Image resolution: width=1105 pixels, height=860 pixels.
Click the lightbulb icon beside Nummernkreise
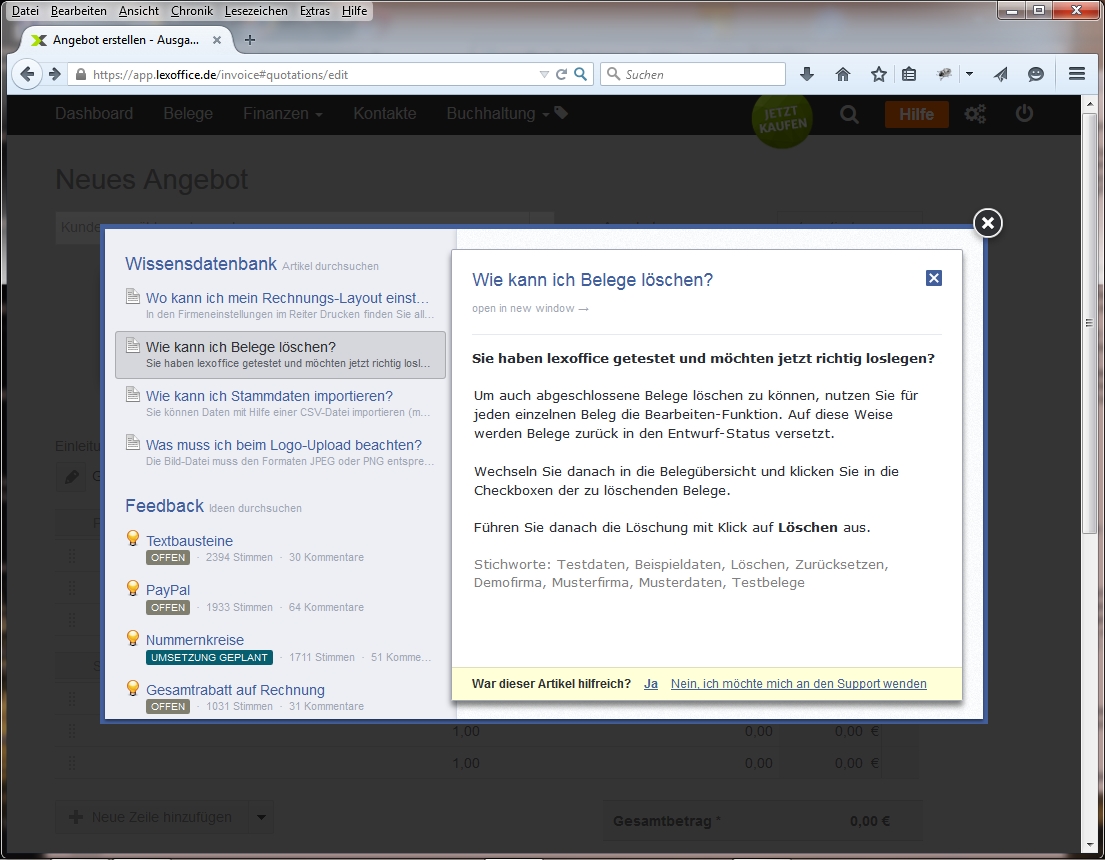coord(132,638)
